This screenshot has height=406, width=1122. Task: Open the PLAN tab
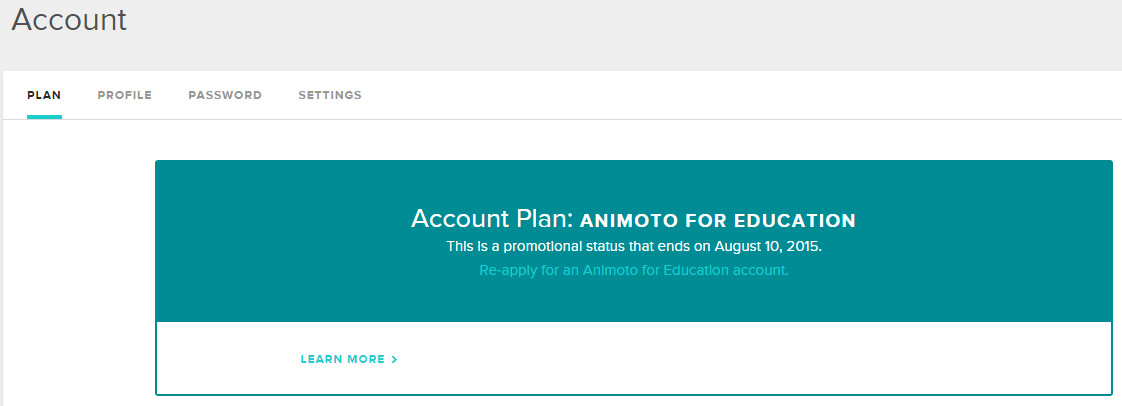[x=44, y=95]
